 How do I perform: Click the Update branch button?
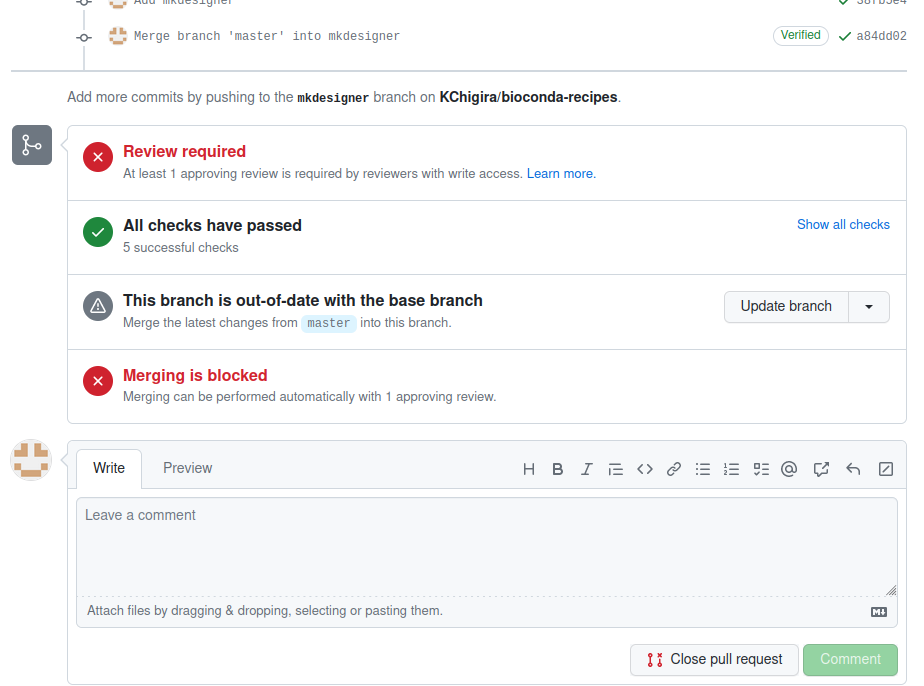[786, 307]
